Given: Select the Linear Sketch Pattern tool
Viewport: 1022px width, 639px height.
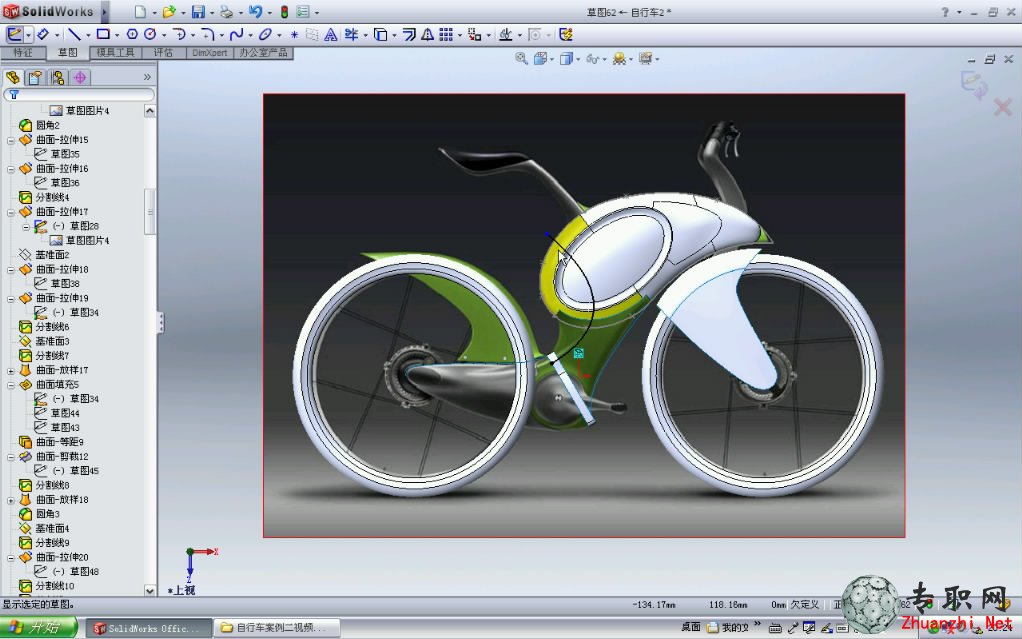Looking at the screenshot, I should (446, 35).
